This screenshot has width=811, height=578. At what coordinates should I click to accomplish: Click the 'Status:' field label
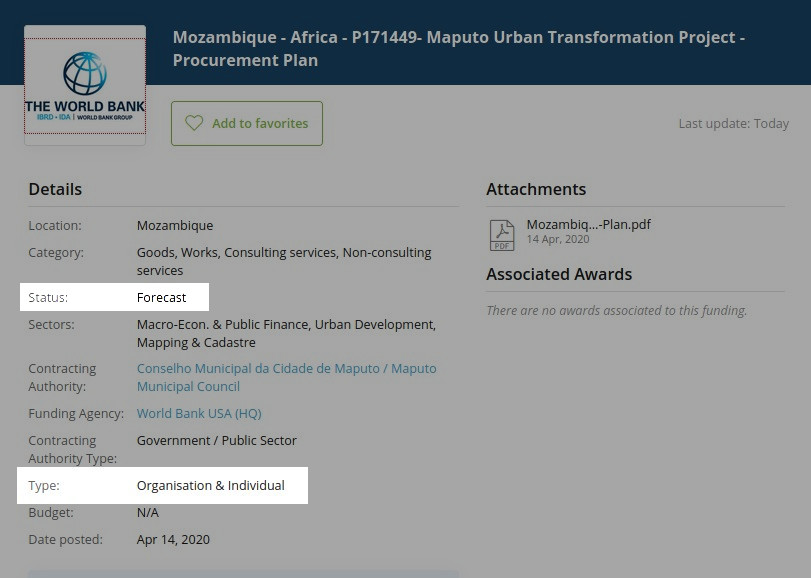pyautogui.click(x=48, y=298)
